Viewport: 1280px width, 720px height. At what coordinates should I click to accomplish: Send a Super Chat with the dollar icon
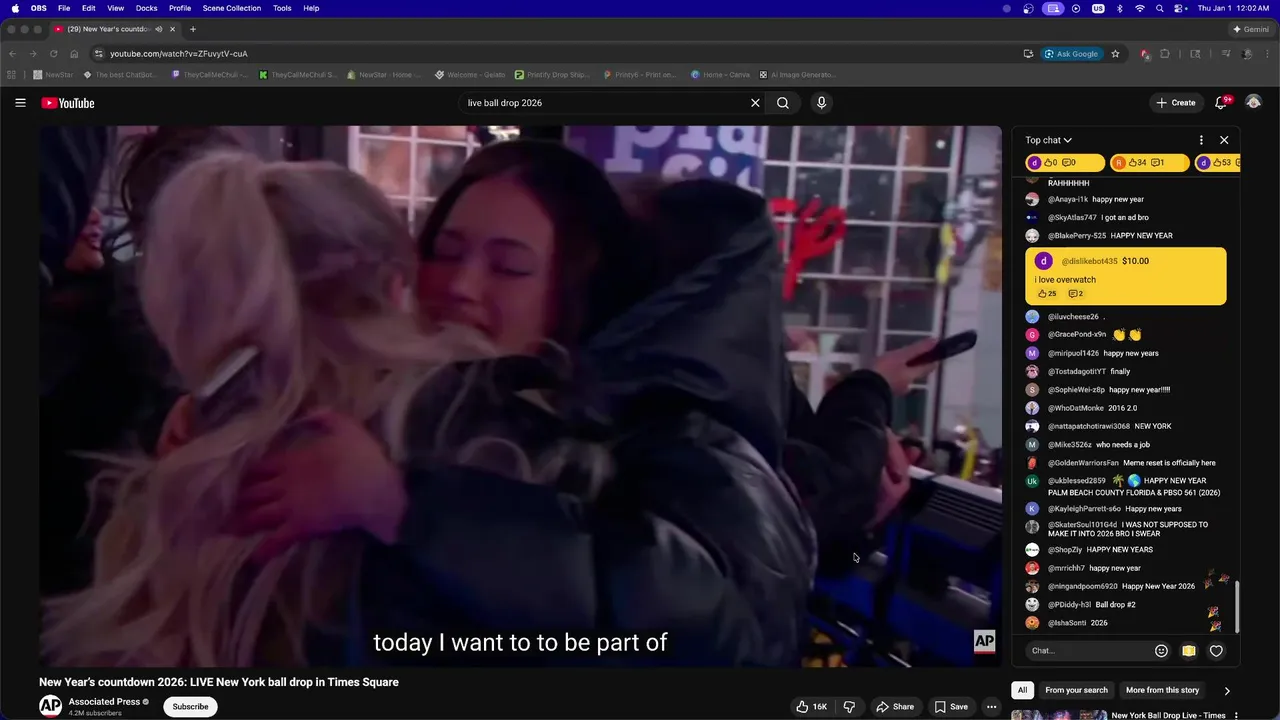[1188, 651]
